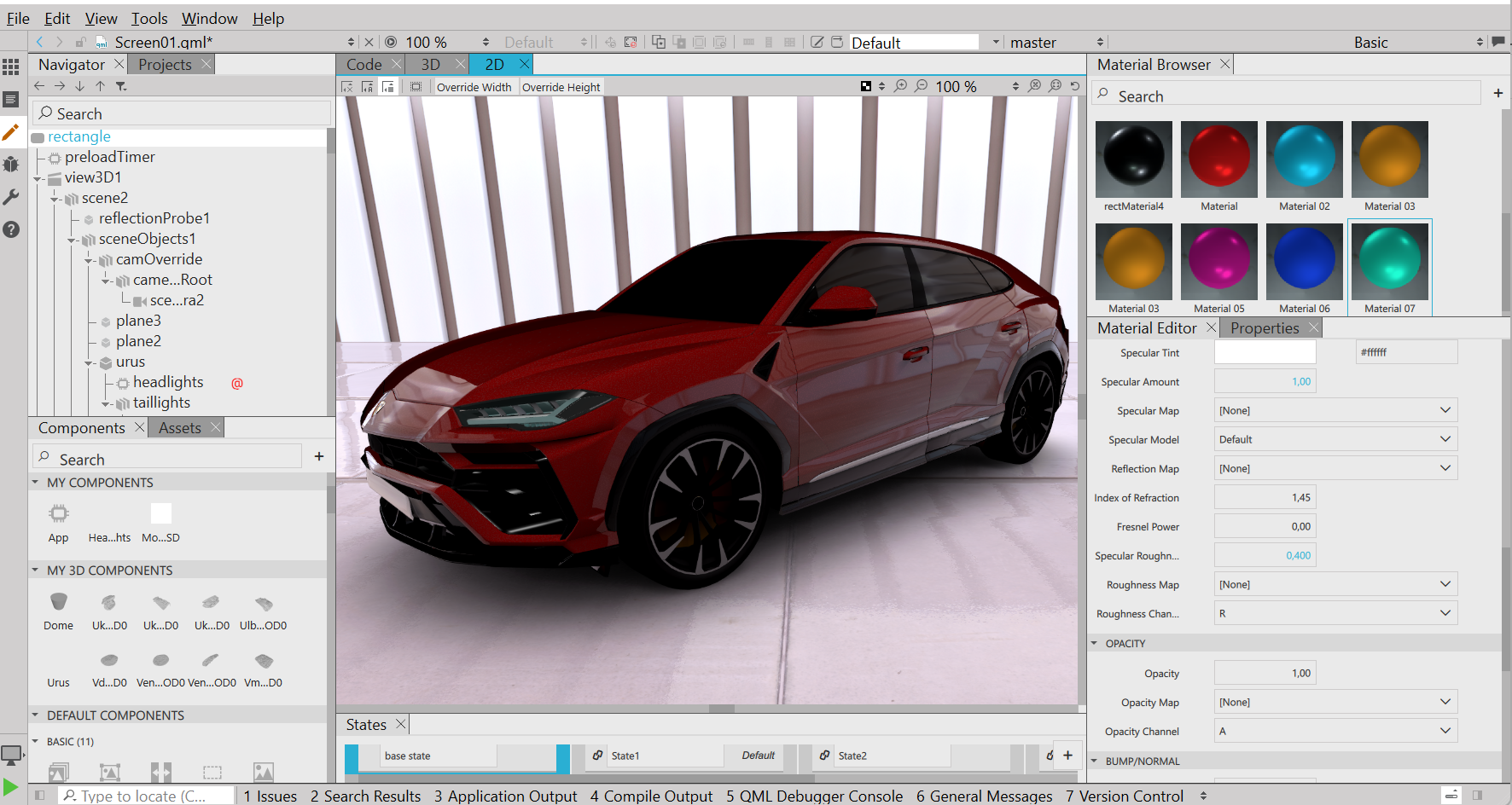This screenshot has width=1512, height=805.
Task: Add a new material with the plus button
Action: pos(1498,93)
